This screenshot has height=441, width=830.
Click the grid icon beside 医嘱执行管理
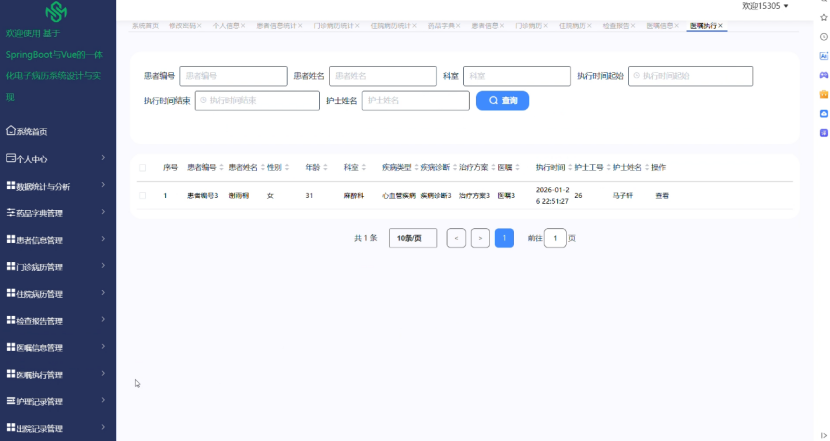[11, 374]
